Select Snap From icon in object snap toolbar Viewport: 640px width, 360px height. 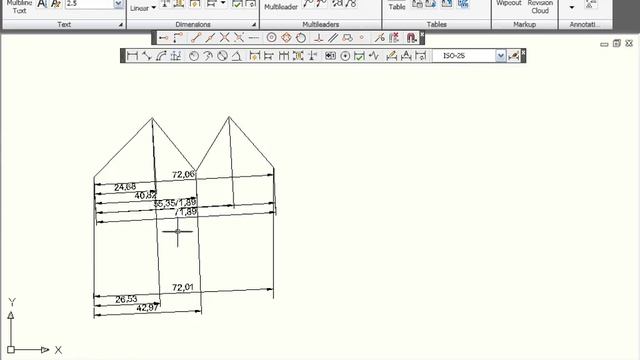pos(178,38)
